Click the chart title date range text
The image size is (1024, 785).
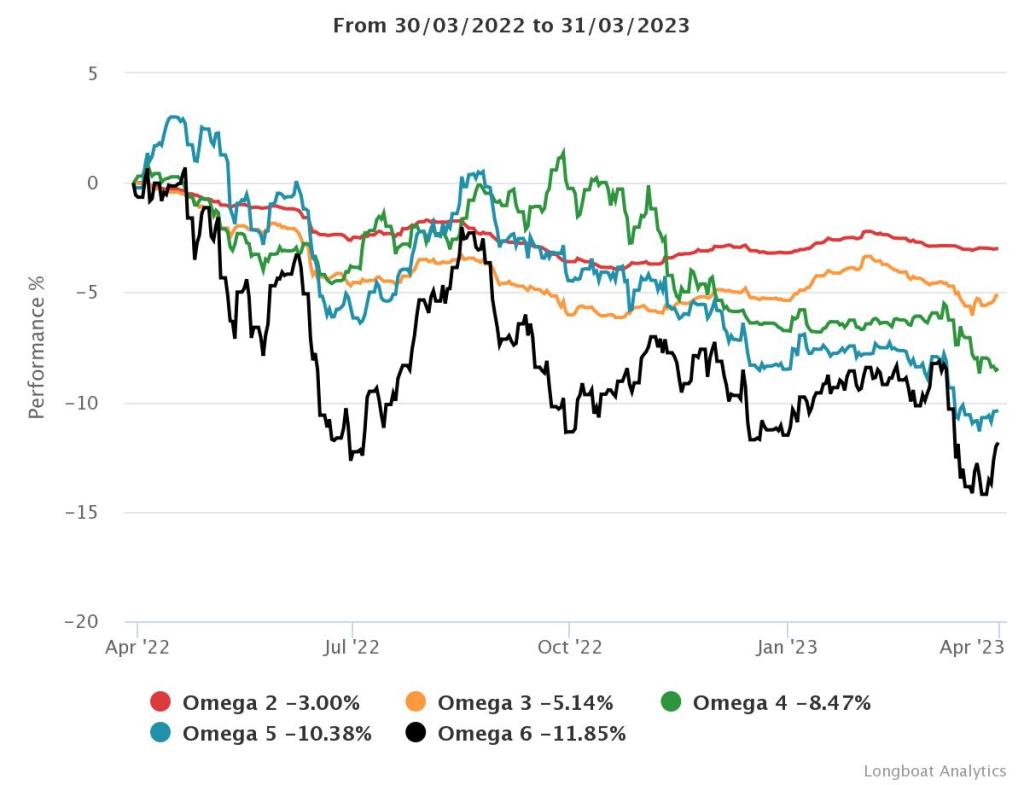[x=511, y=26]
